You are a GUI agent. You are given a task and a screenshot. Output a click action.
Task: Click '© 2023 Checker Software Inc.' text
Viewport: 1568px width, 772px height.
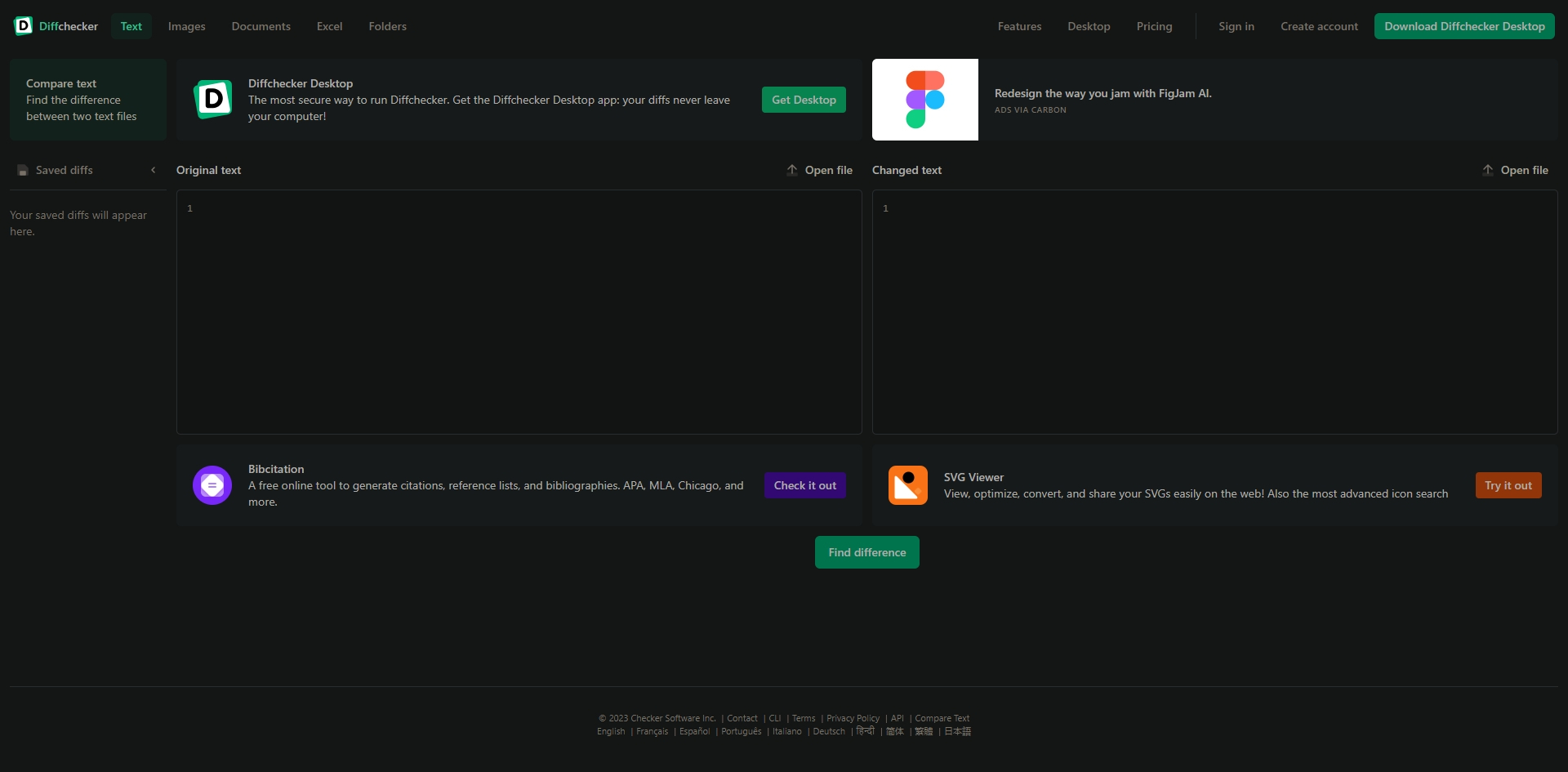click(657, 719)
